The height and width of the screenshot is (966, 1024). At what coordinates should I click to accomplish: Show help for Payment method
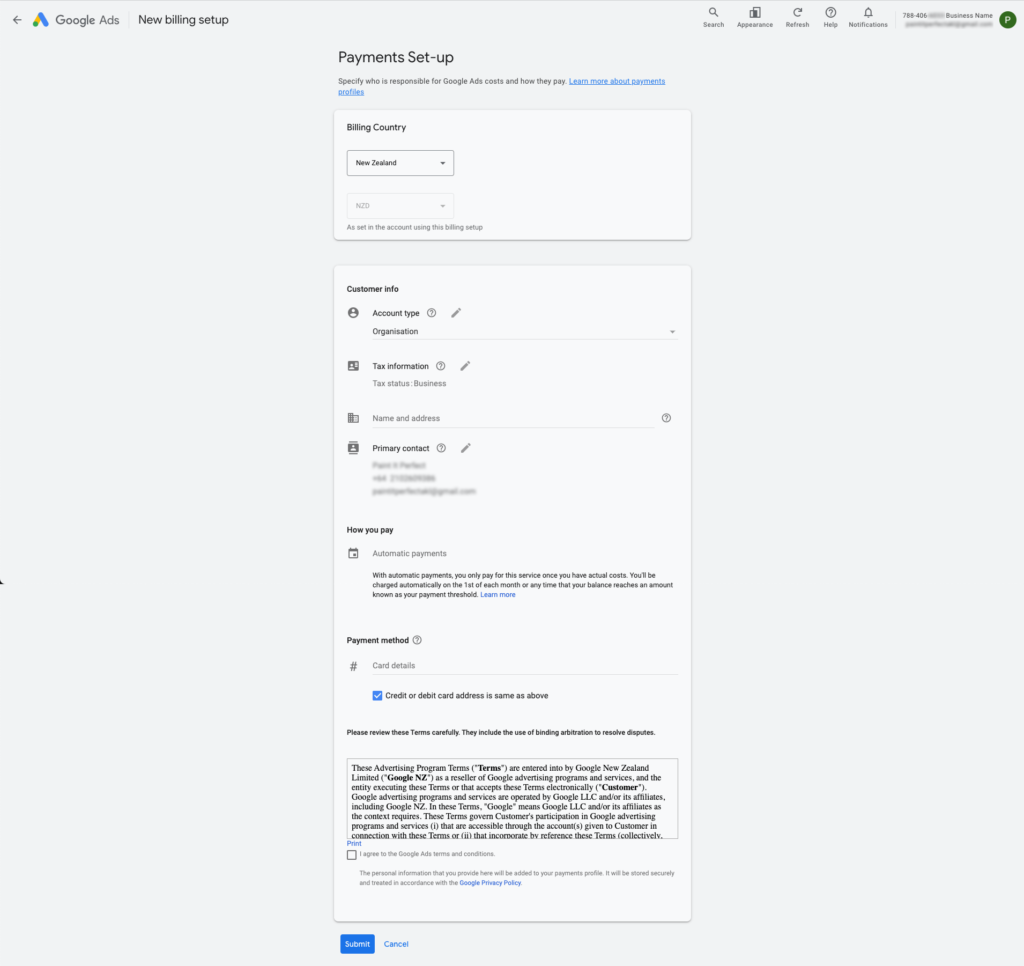coord(417,640)
